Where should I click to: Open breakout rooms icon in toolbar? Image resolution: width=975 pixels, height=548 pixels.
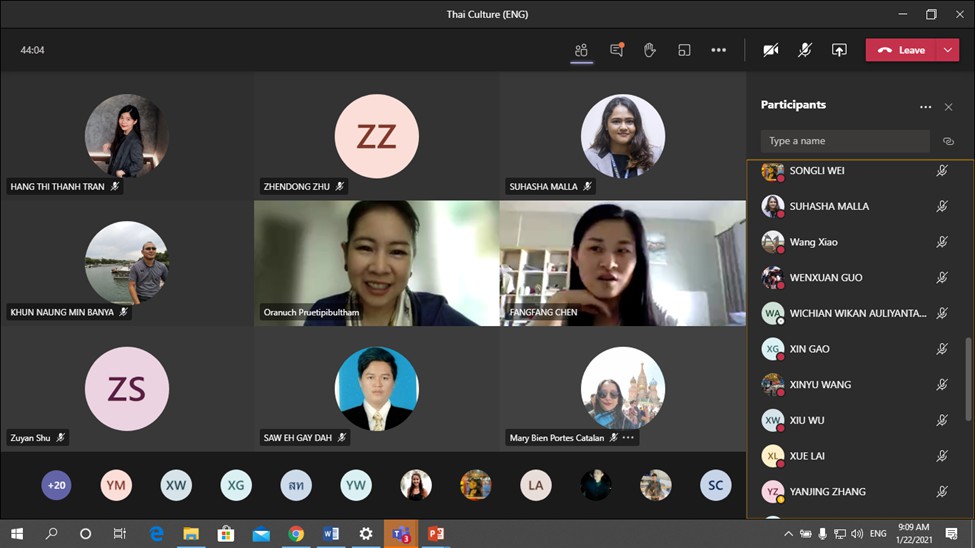point(684,50)
